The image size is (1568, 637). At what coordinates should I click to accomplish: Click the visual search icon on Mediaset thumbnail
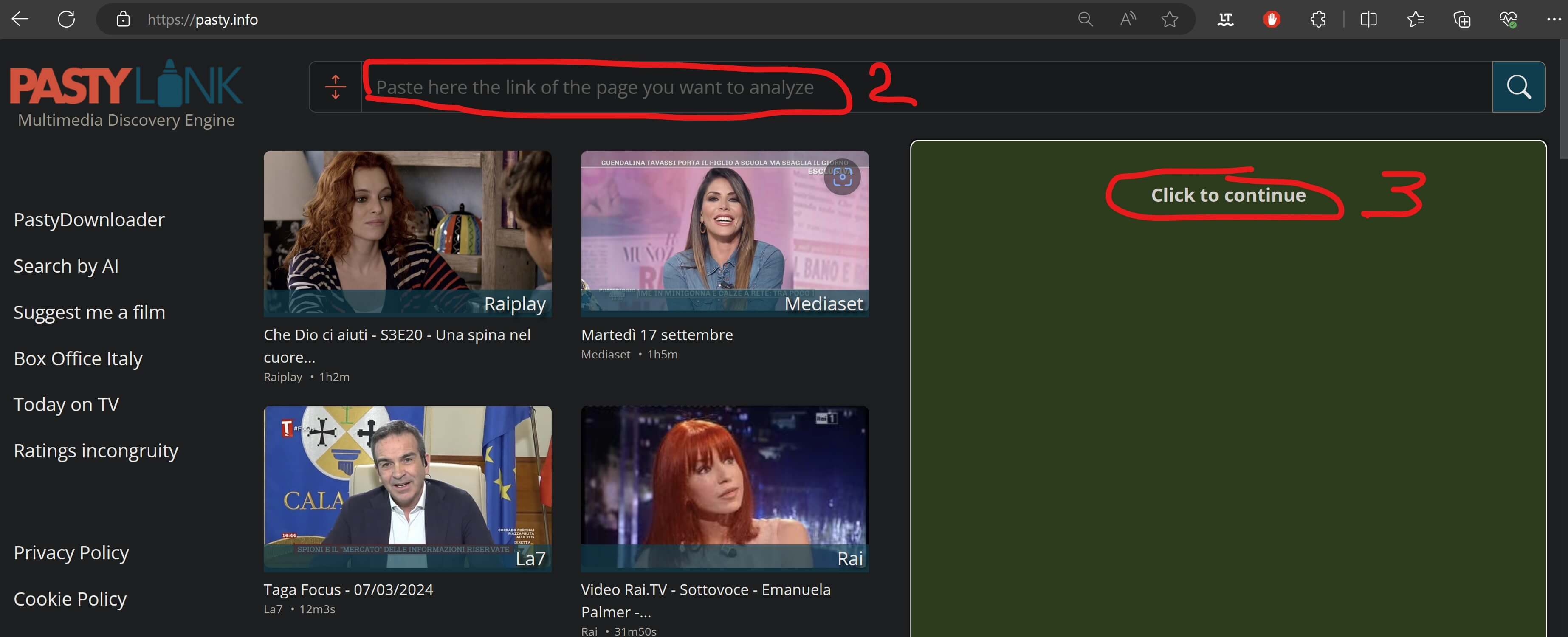tap(842, 177)
